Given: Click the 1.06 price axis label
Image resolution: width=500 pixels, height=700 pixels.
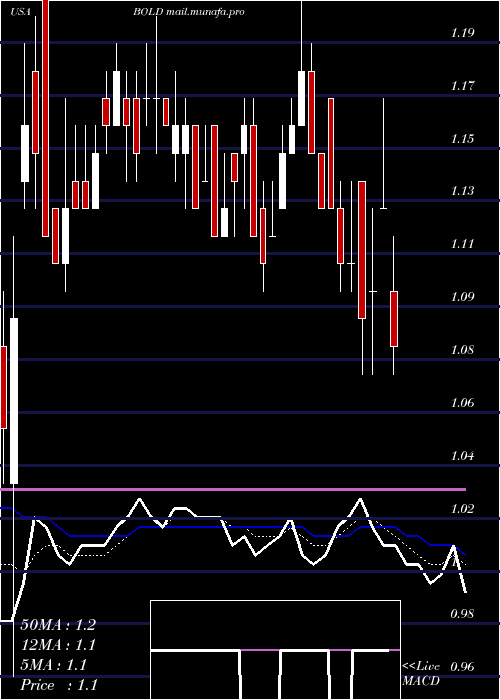Looking at the screenshot, I should pos(462,402).
